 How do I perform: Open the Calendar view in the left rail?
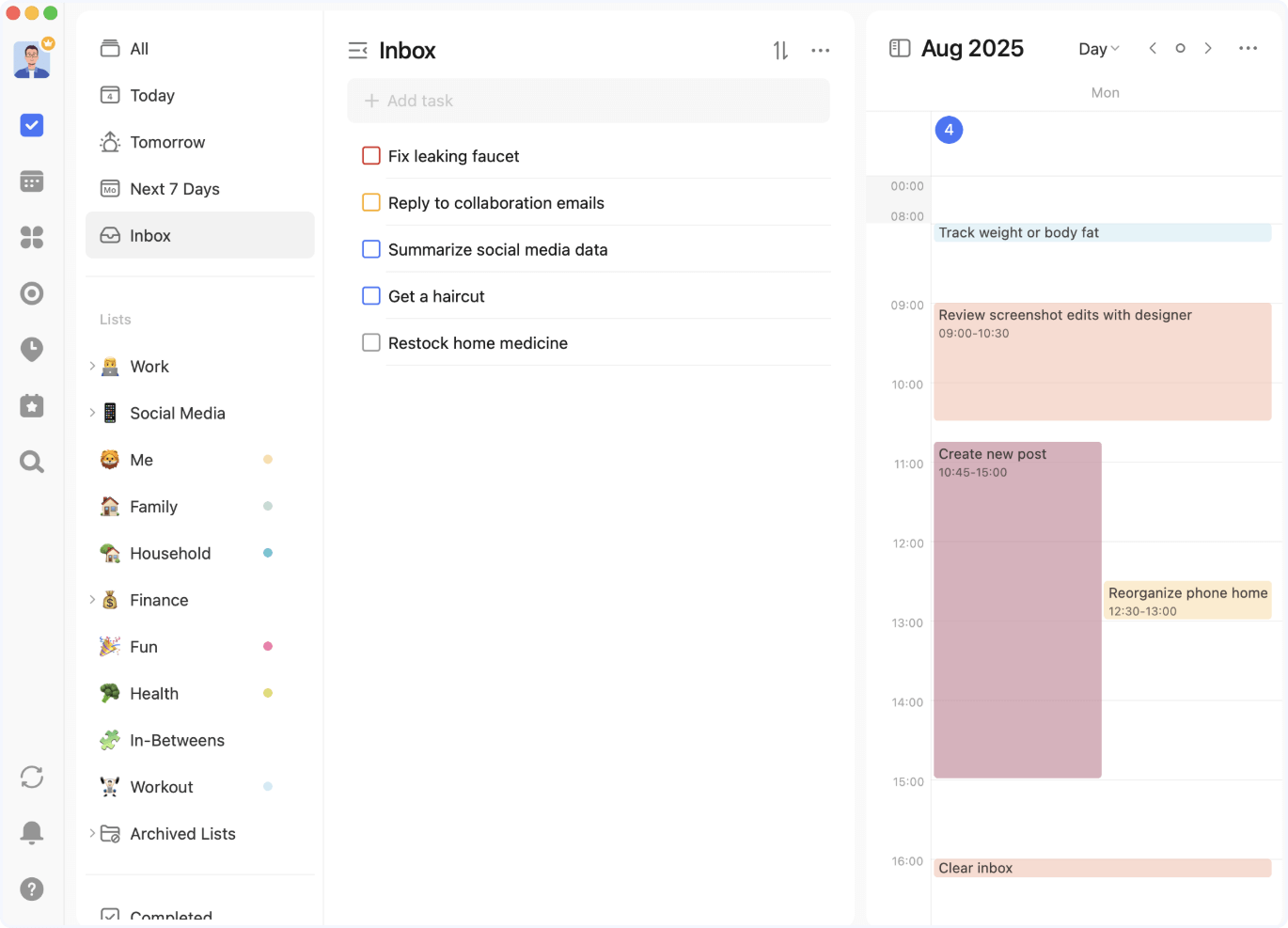[31, 181]
